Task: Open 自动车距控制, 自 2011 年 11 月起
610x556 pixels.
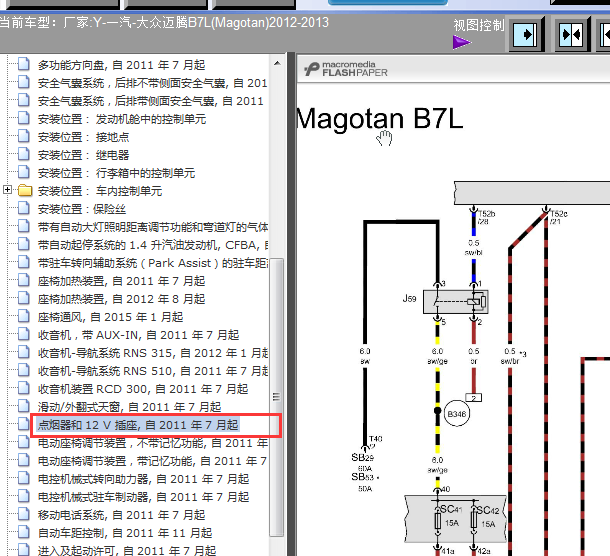Action: click(124, 533)
